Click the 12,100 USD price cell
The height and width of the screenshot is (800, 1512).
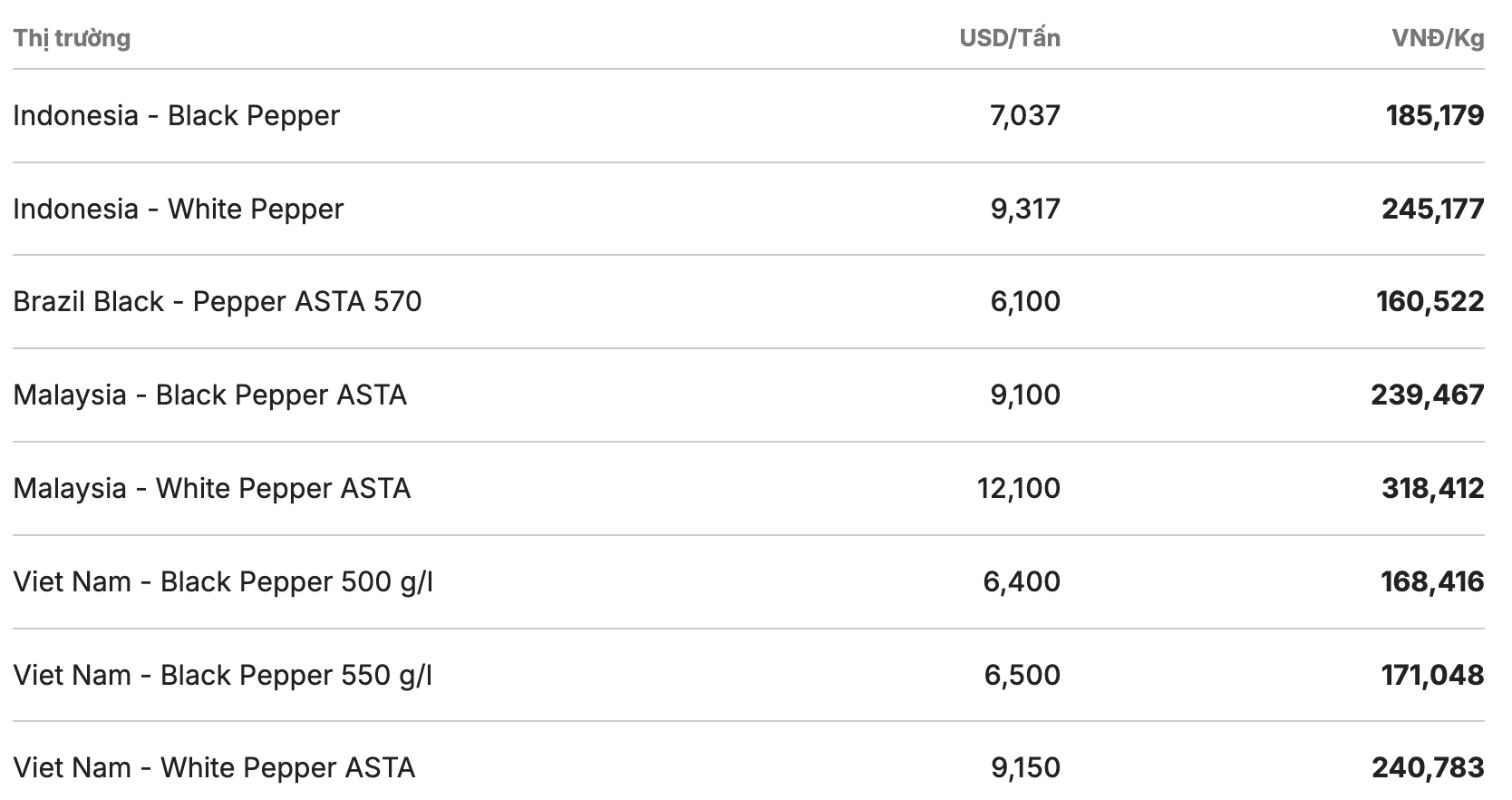point(1018,489)
